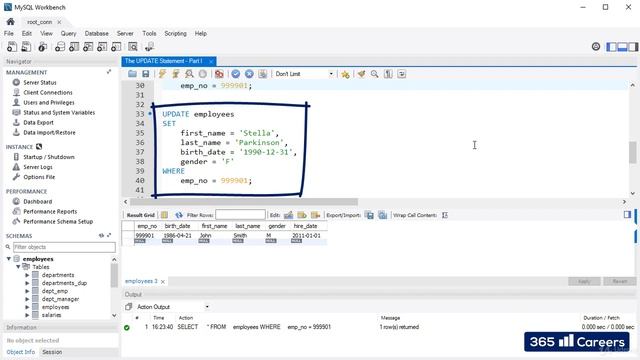Viewport: 640px width, 360px height.
Task: Click the Filter Rows input field
Action: 240,215
